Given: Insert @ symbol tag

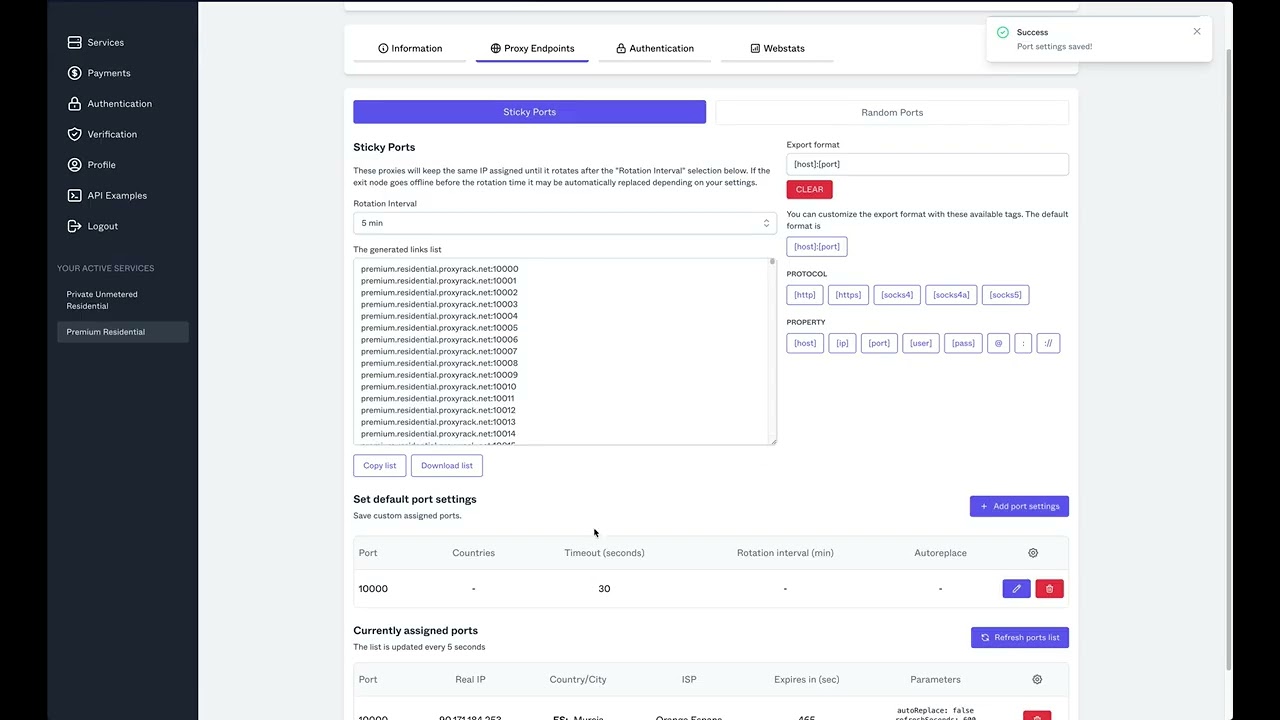Looking at the screenshot, I should coord(998,343).
